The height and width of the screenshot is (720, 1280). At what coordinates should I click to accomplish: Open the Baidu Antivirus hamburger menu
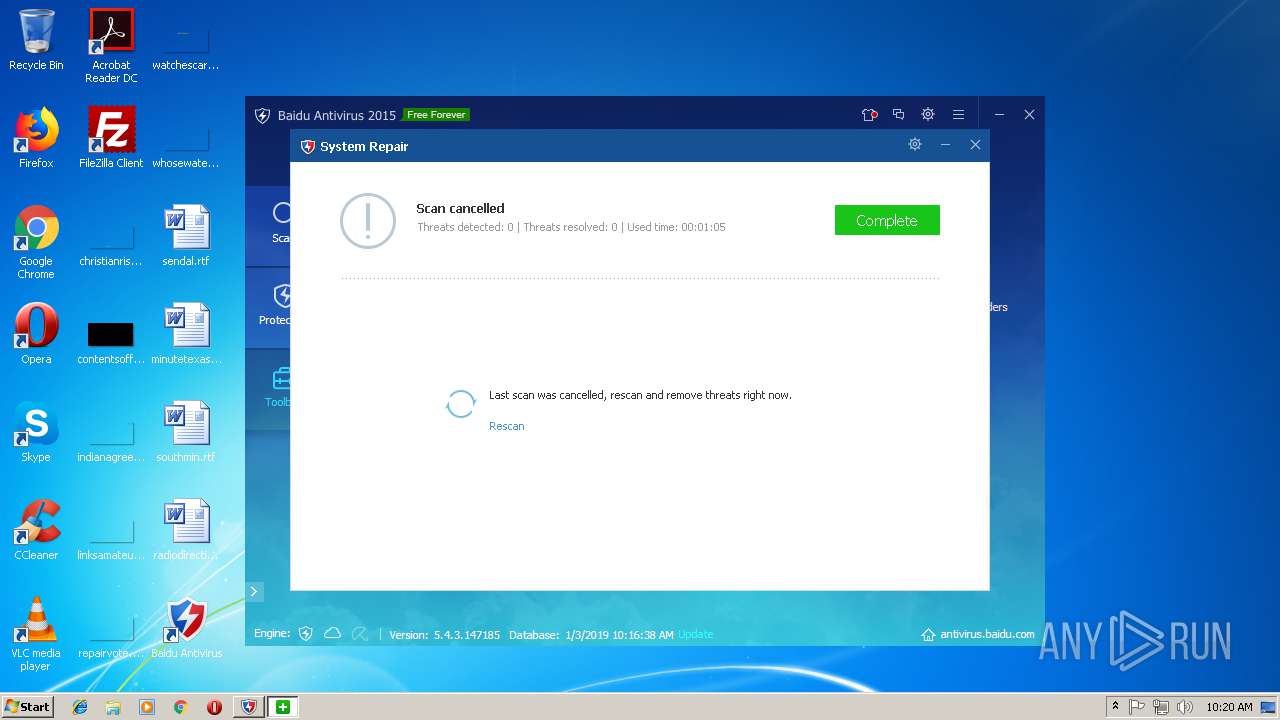pyautogui.click(x=958, y=115)
